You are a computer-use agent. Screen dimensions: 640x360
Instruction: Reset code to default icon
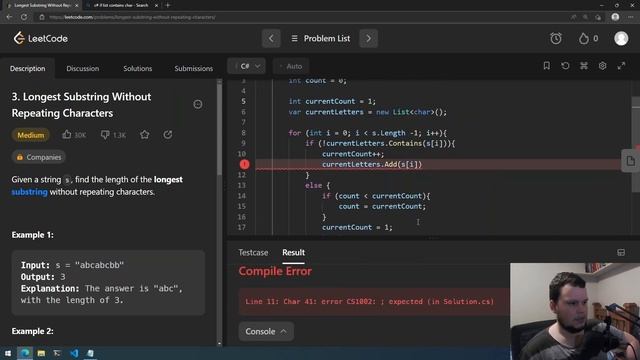(565, 66)
